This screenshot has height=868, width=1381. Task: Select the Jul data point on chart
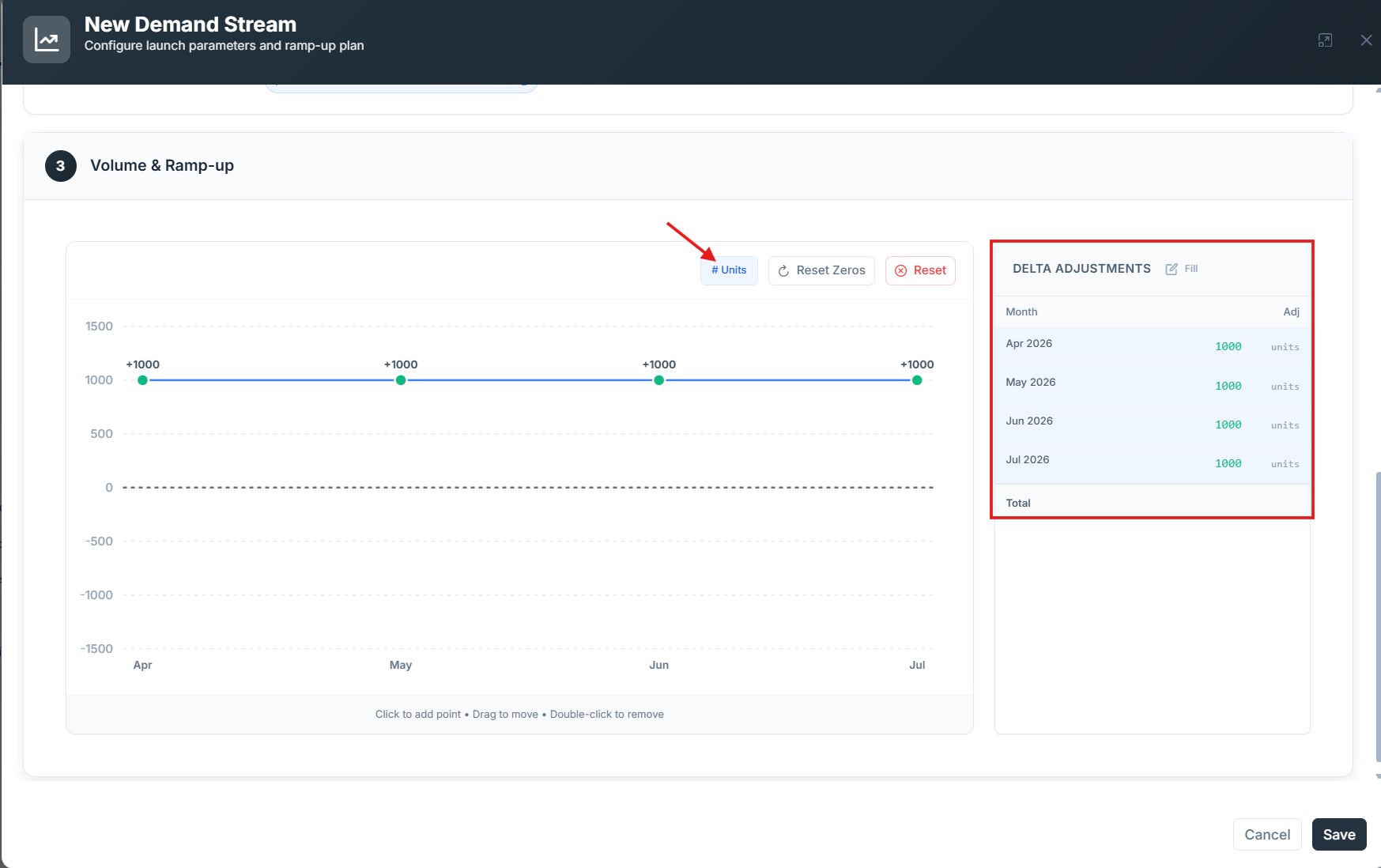click(917, 380)
